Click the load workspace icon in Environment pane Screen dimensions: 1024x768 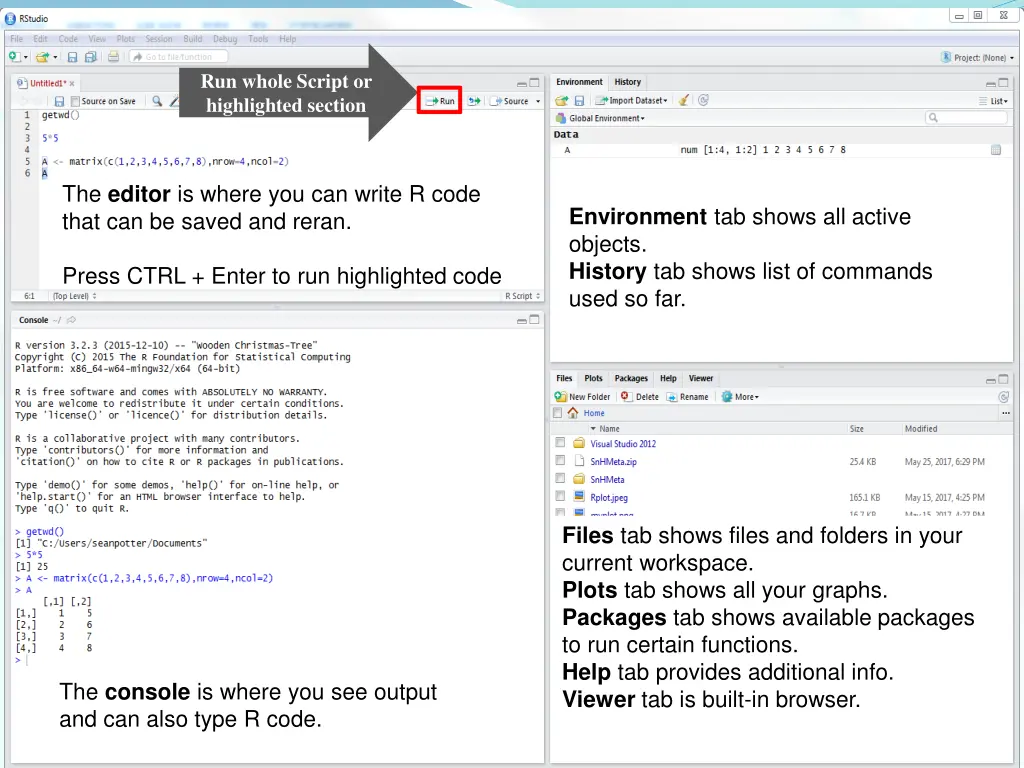click(562, 101)
